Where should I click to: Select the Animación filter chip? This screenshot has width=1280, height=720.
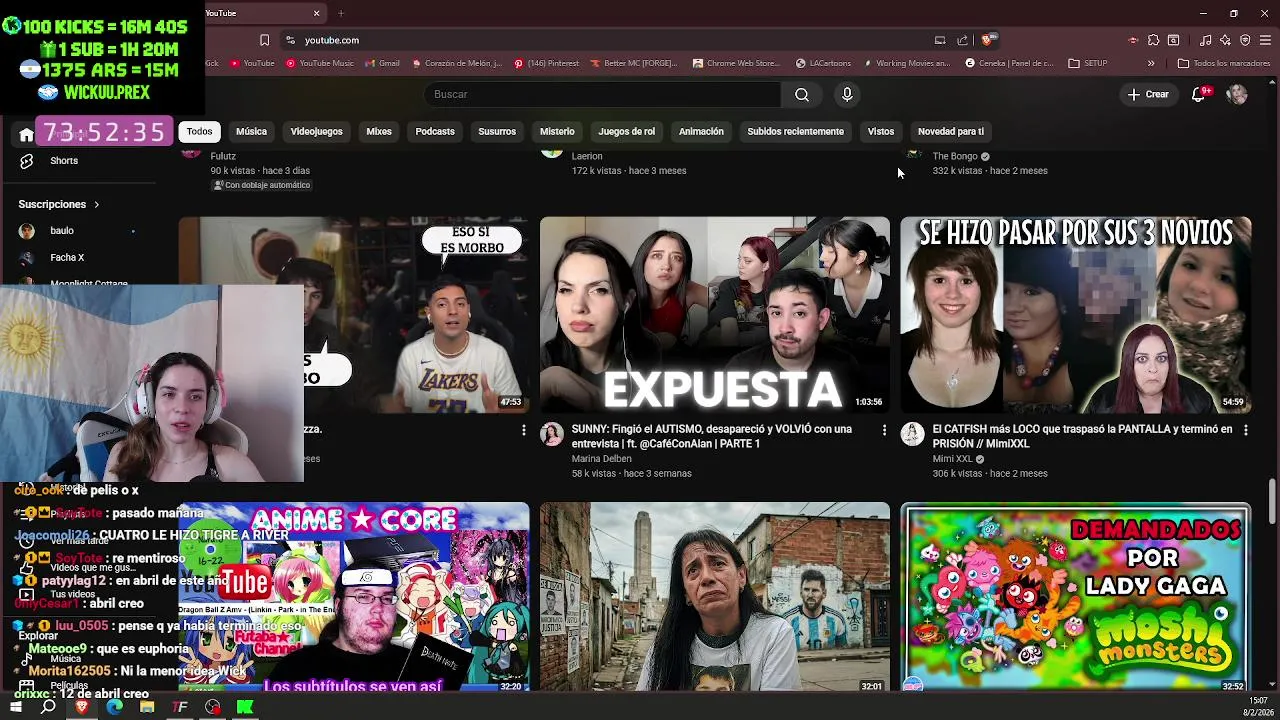[x=701, y=131]
